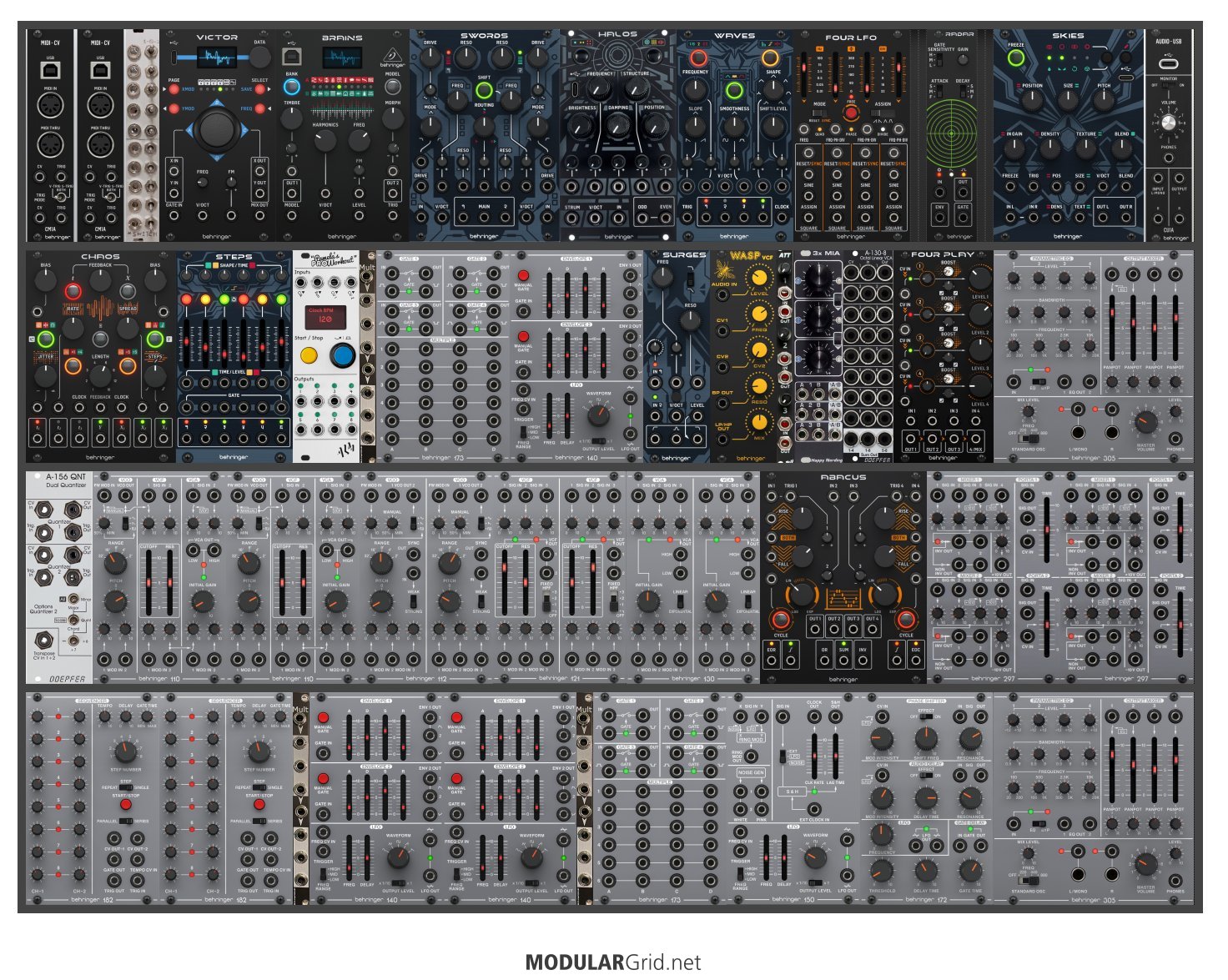Viewport: 1228px width, 980px height.
Task: Flip the ATTACK switch on Radar
Action: [x=939, y=91]
